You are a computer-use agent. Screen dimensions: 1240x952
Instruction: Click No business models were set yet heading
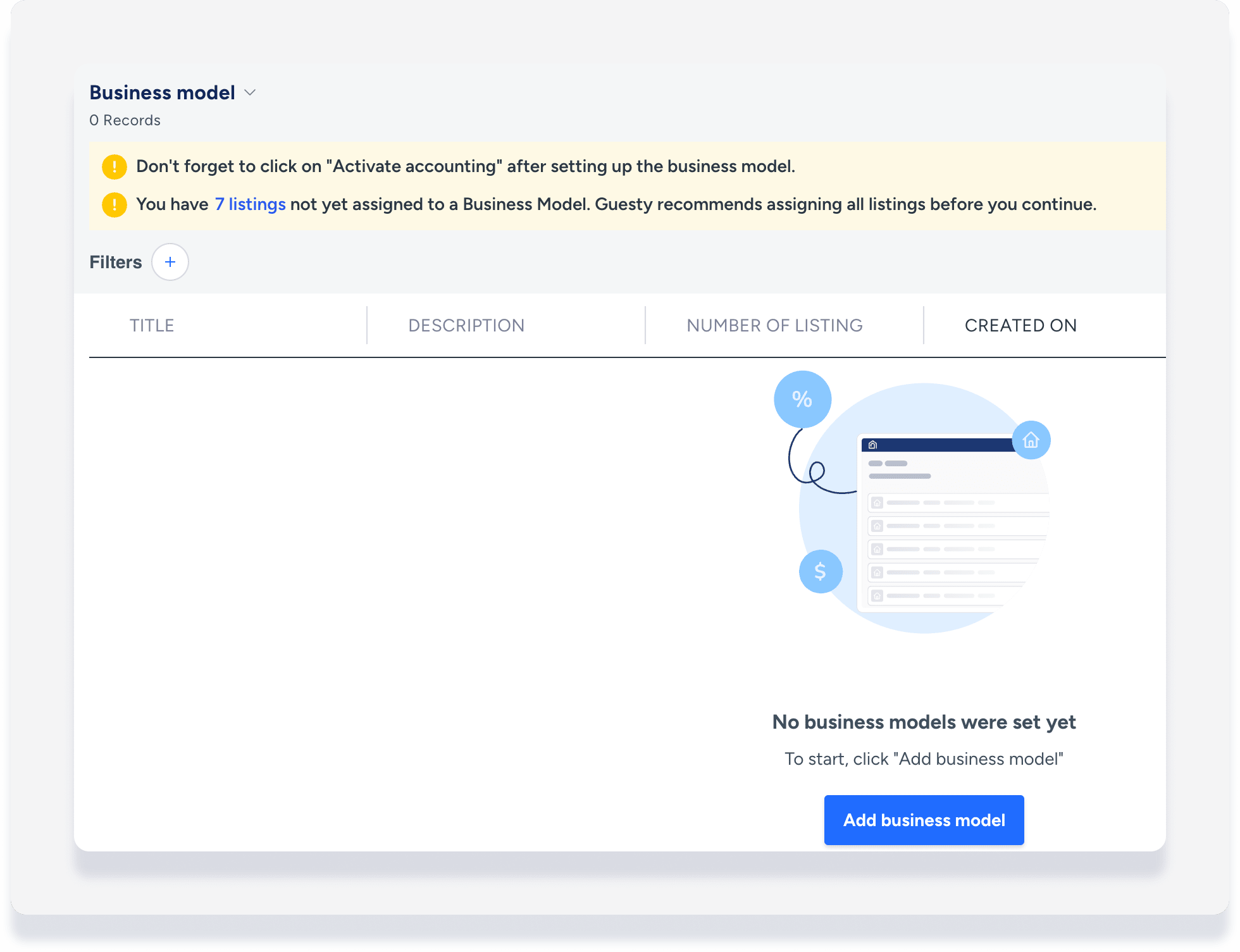(924, 722)
